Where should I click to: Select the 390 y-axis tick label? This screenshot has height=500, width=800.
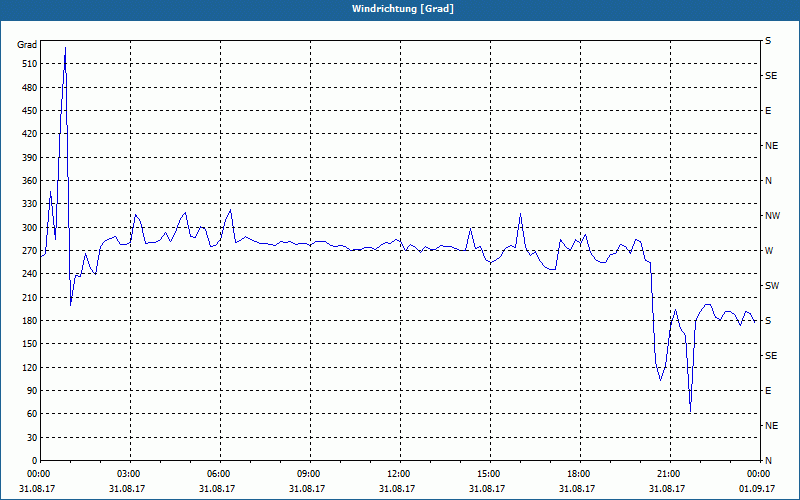[x=30, y=157]
